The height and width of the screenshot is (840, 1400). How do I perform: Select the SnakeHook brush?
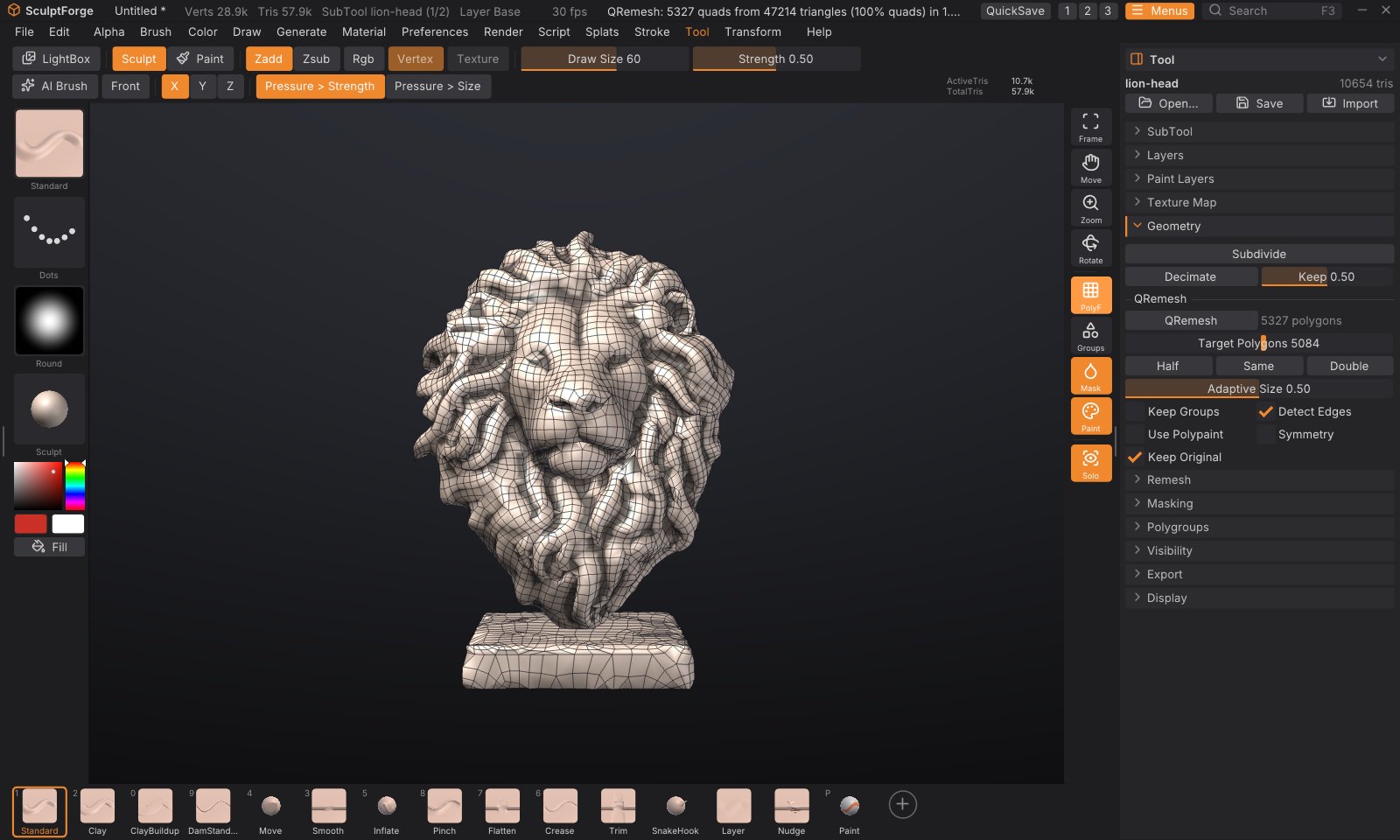coord(675,811)
